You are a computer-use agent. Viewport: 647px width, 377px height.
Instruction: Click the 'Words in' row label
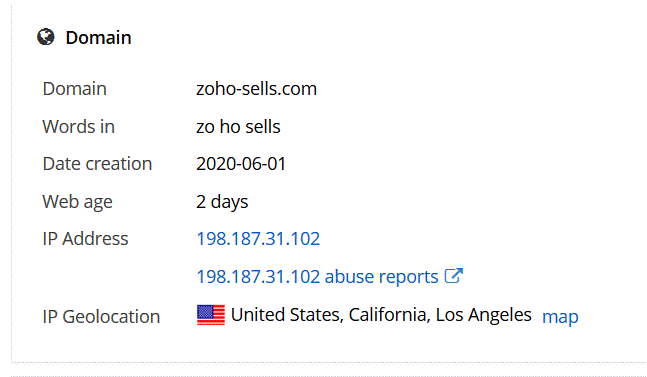coord(78,127)
